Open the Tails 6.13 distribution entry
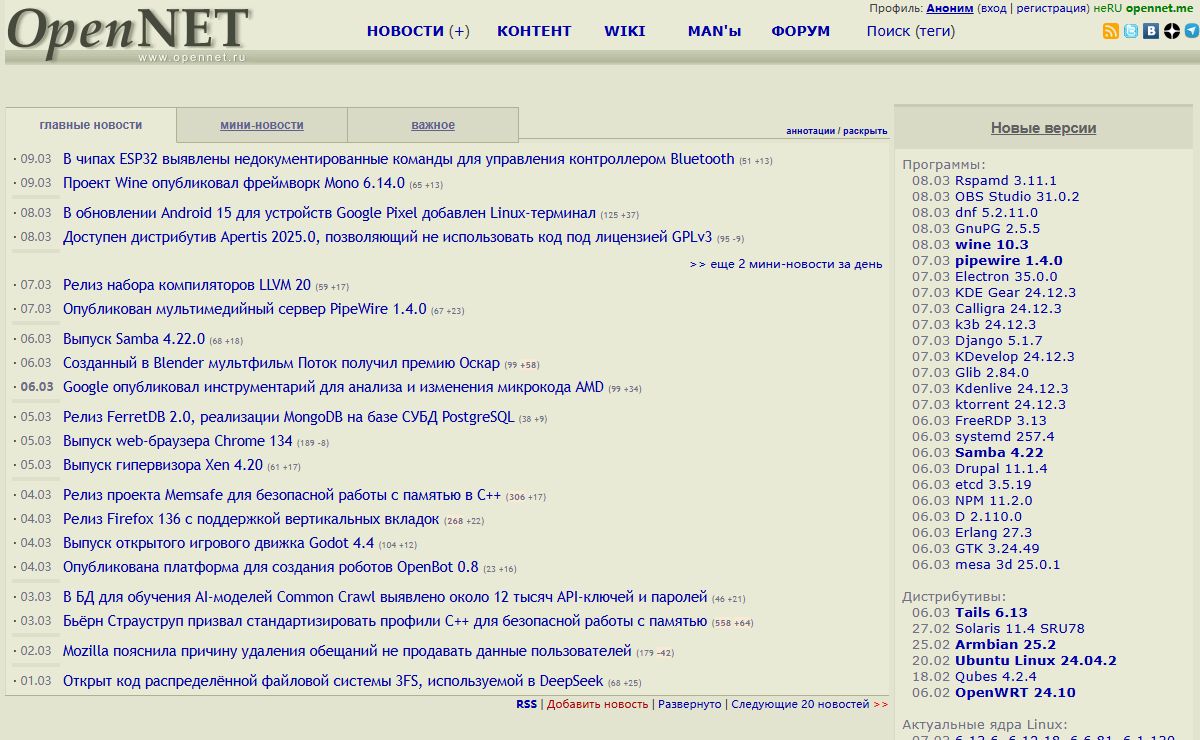 click(x=991, y=613)
